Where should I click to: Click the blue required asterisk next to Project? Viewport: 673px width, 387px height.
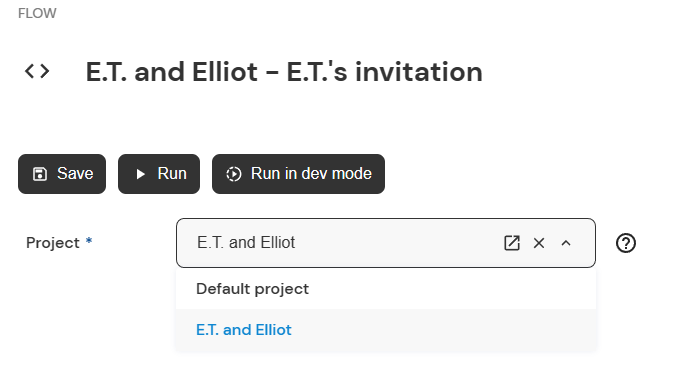(x=89, y=240)
